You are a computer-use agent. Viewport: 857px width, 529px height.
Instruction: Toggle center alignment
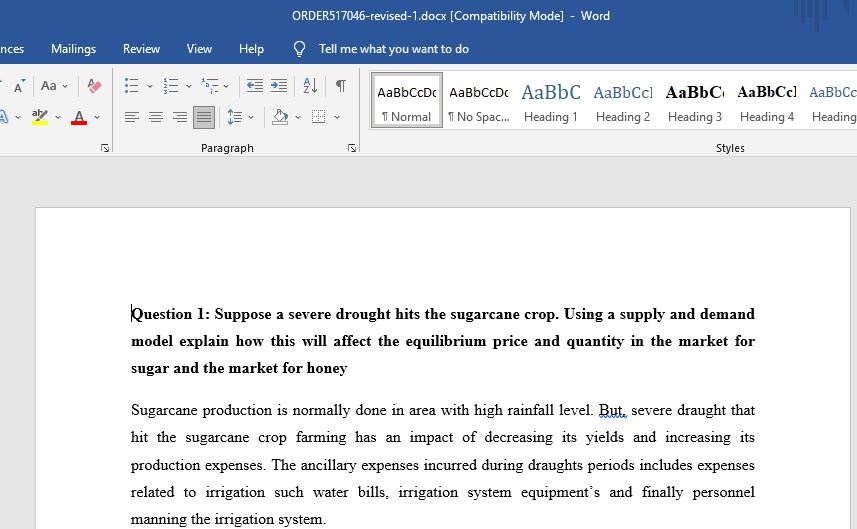tap(156, 117)
